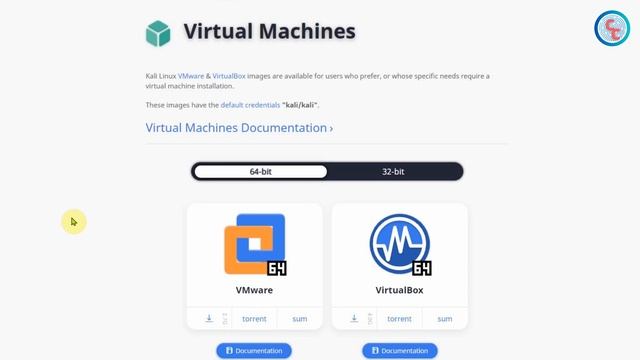Screen dimensions: 640x360
Task: Download the VMware image via arrow icon
Action: point(209,318)
